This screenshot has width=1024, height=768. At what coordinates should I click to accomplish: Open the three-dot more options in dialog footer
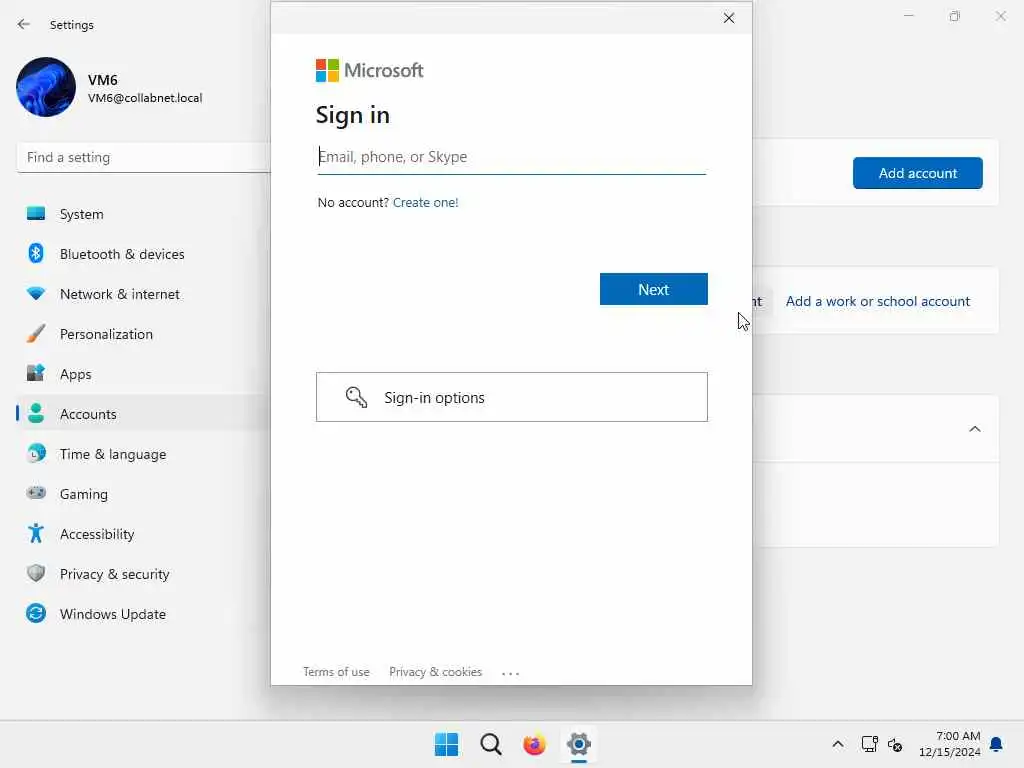point(510,673)
